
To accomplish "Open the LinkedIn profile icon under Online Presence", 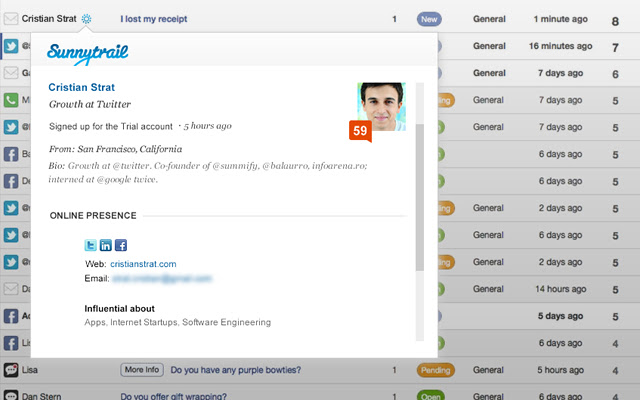I will coord(106,245).
